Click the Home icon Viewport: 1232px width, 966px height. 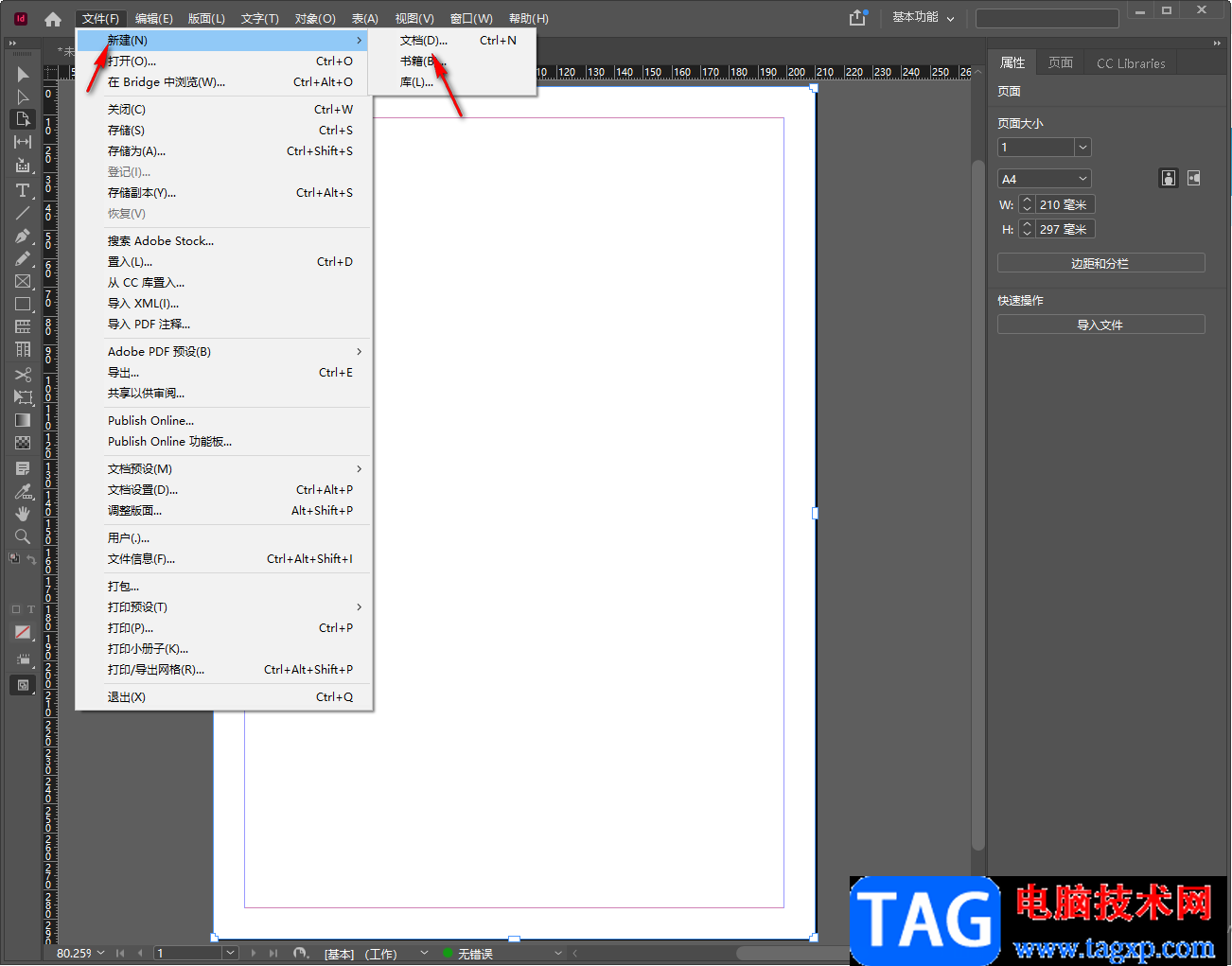[53, 18]
